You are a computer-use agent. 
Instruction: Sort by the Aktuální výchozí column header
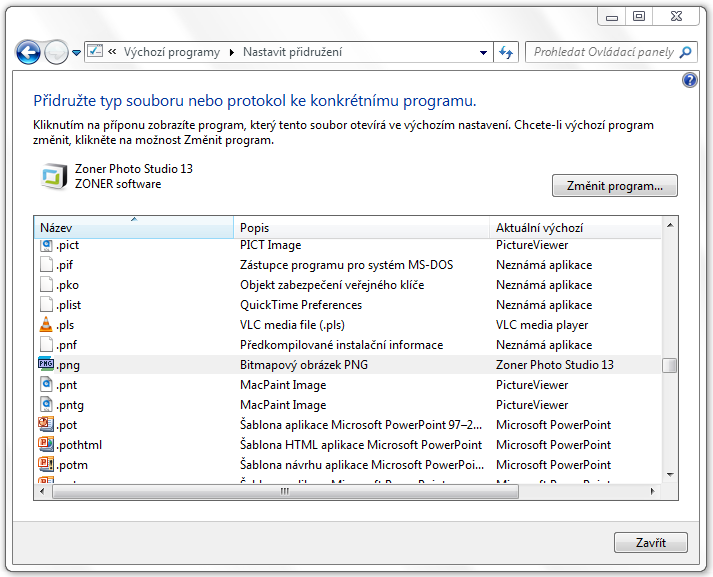[x=575, y=227]
